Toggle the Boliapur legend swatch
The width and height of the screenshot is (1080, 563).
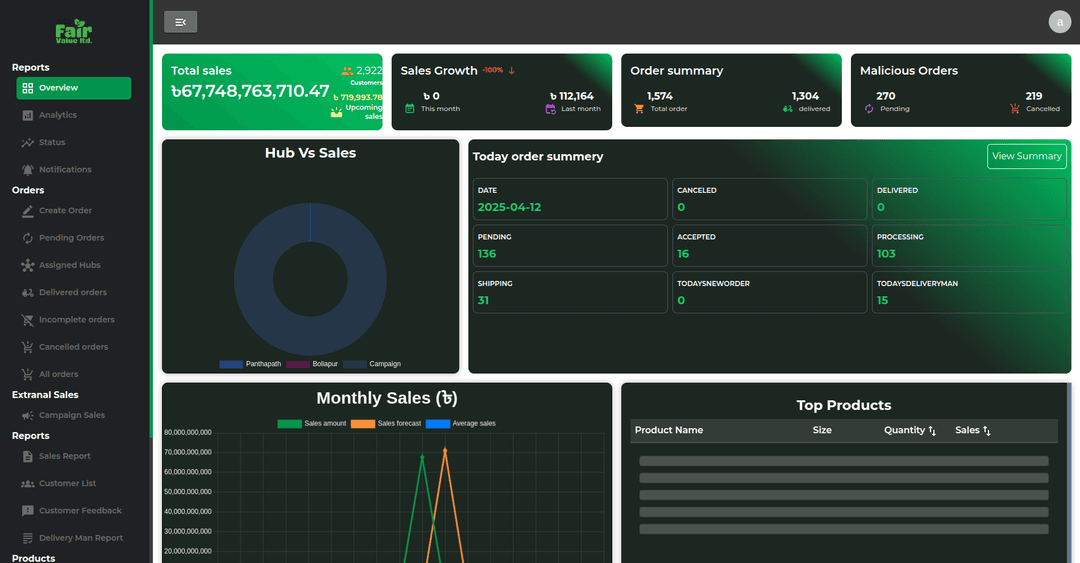(x=298, y=364)
